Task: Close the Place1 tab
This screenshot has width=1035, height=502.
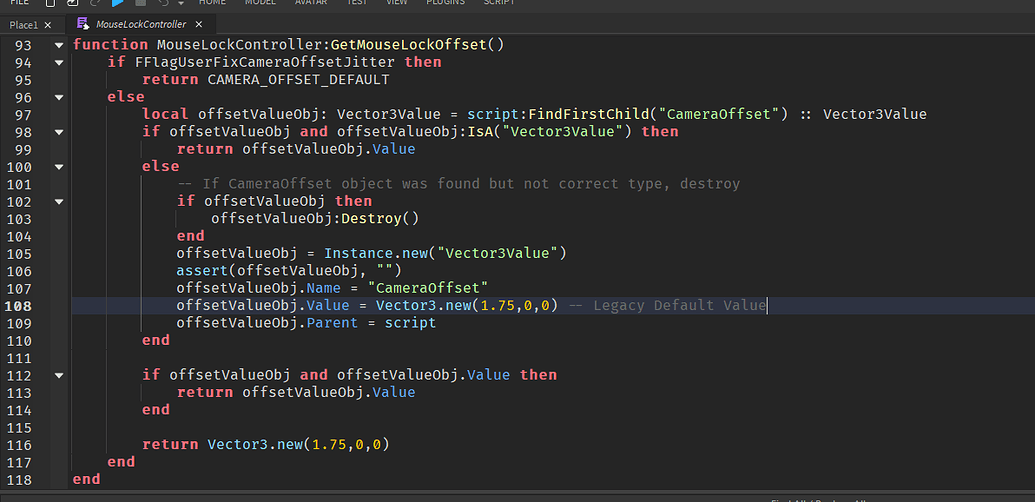Action: click(48, 25)
